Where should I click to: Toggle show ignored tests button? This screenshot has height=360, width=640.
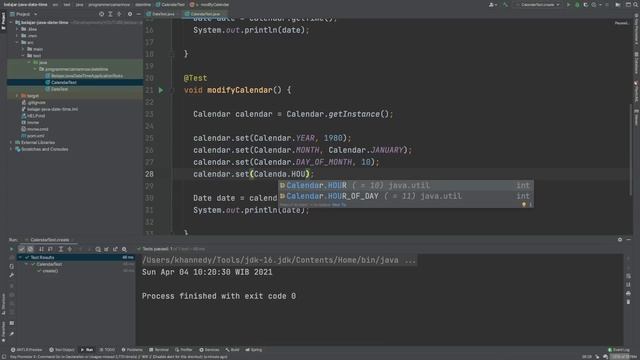[x=30, y=249]
